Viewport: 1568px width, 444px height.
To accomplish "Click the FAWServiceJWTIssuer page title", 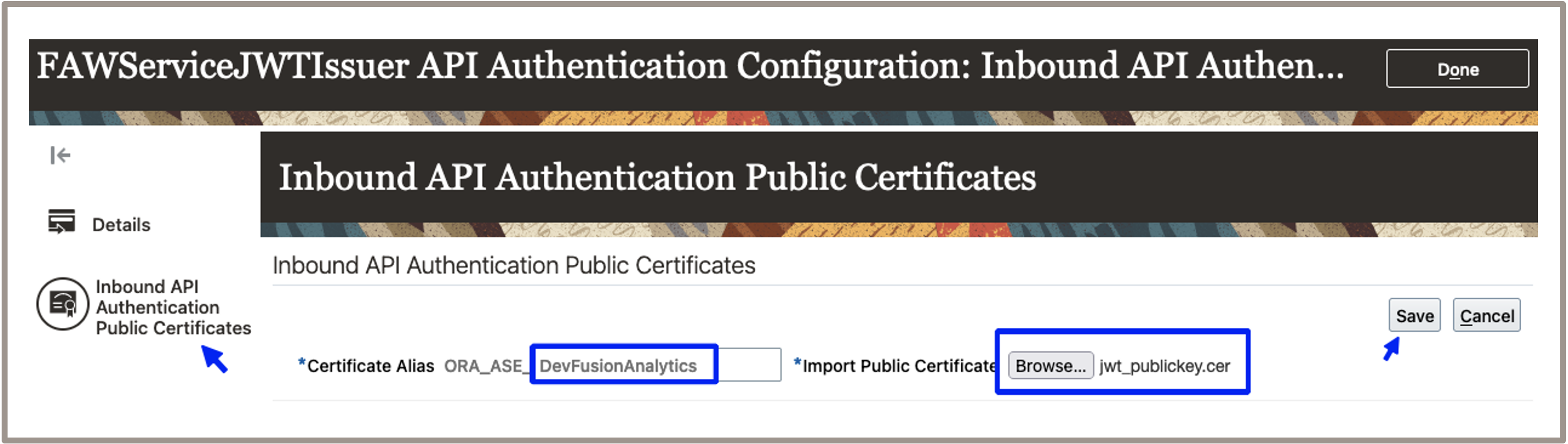I will pyautogui.click(x=690, y=66).
